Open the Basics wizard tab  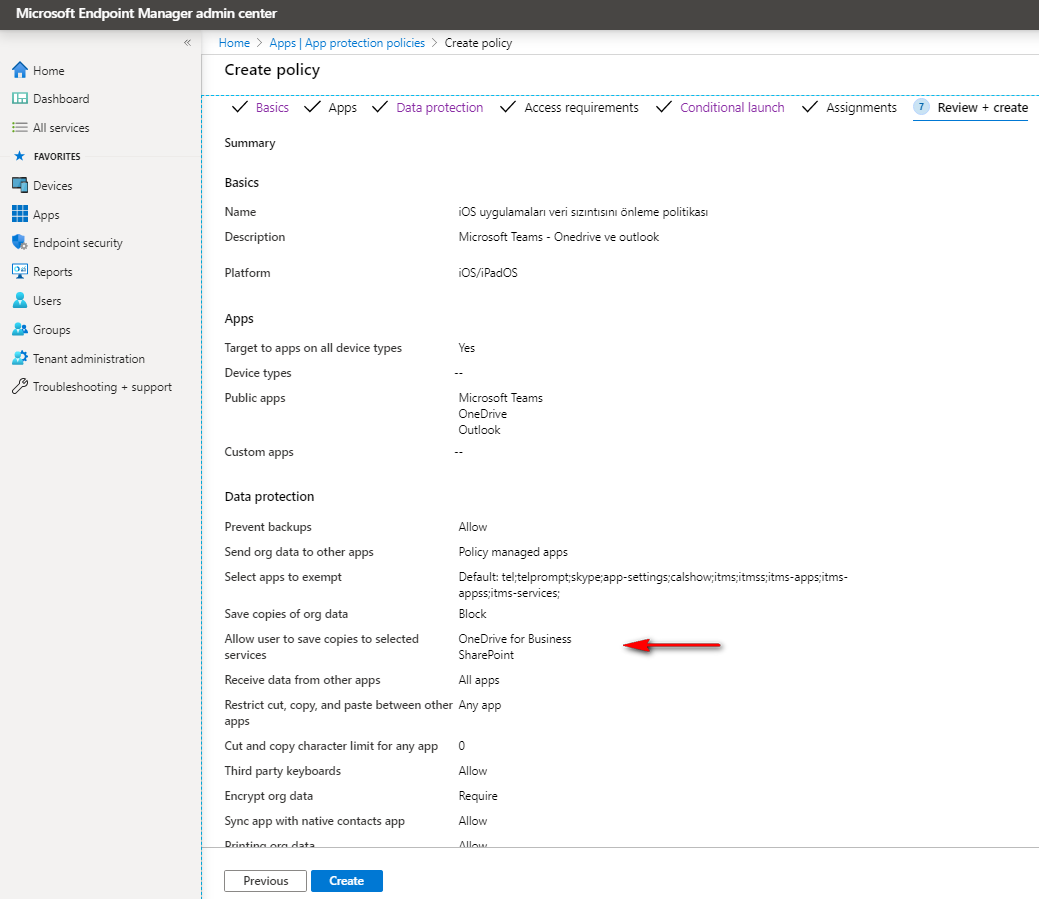(272, 107)
